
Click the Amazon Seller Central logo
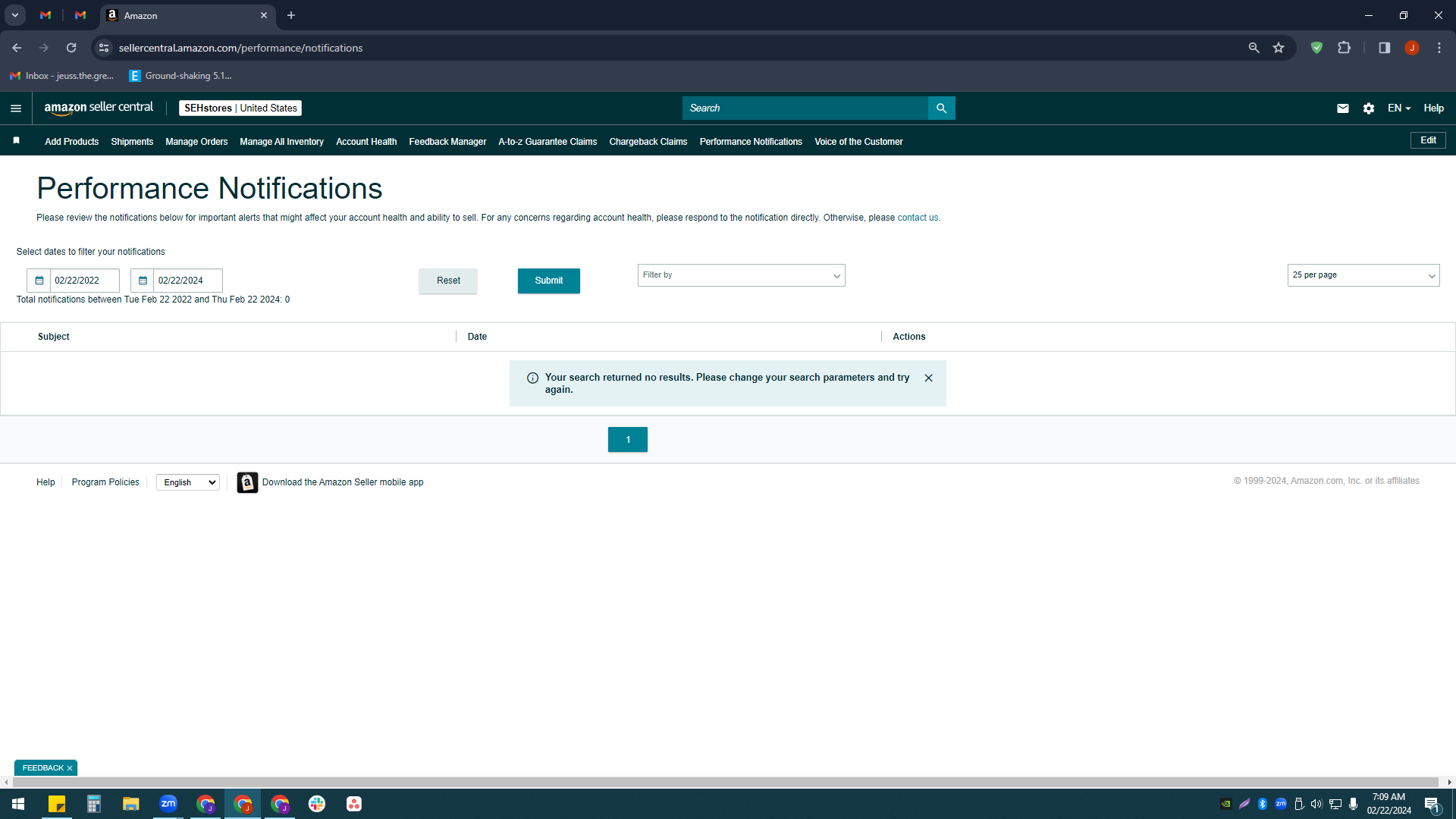[x=99, y=108]
